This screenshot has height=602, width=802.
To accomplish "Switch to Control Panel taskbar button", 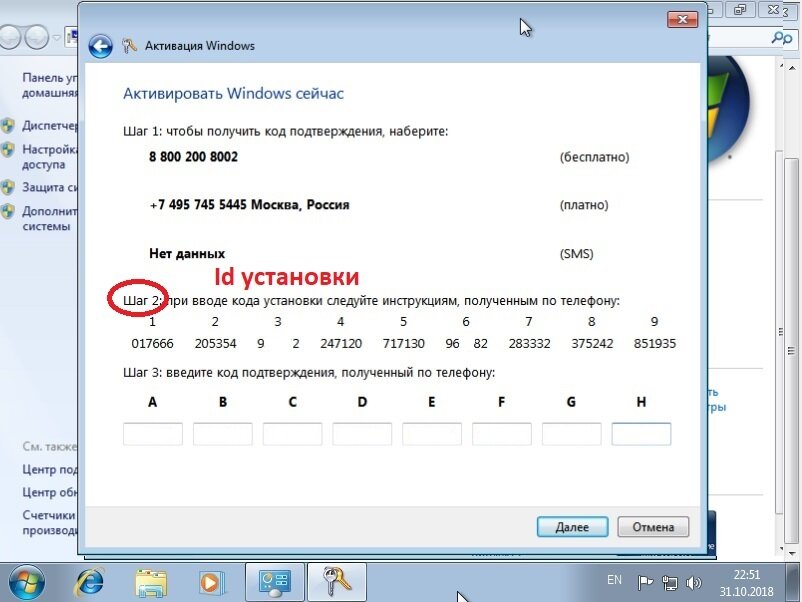I will [x=275, y=582].
